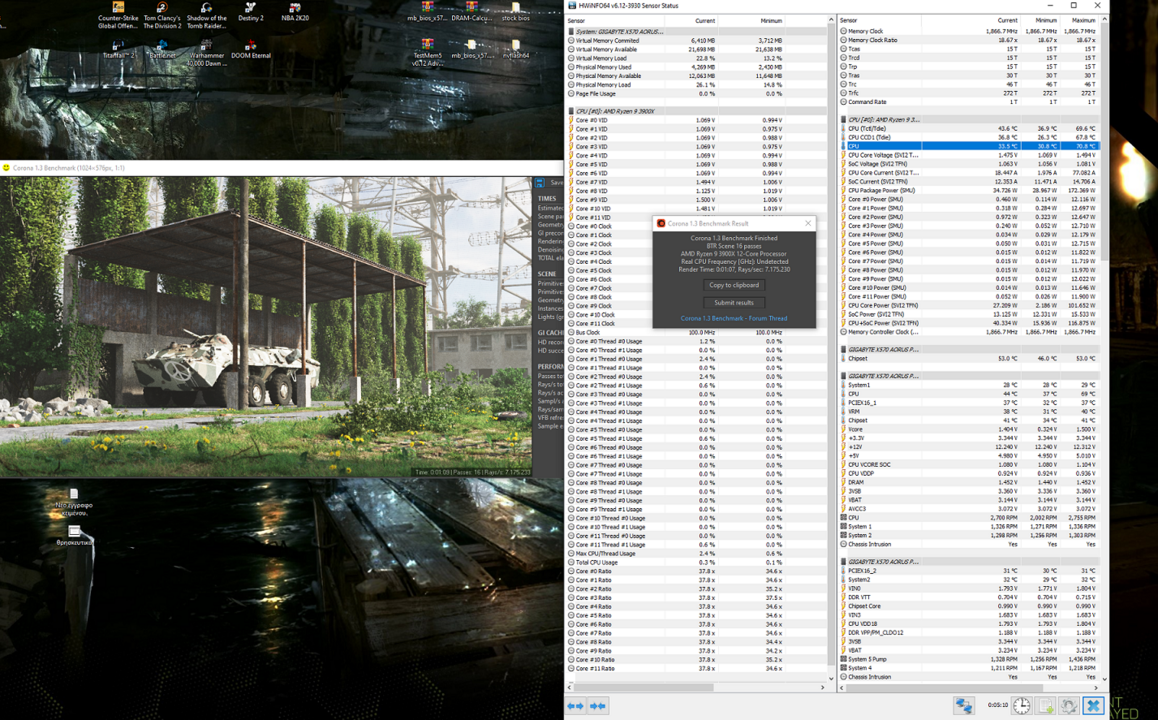Click Copy to clipboard in benchmark result
Image resolution: width=1158 pixels, height=720 pixels.
pyautogui.click(x=733, y=285)
